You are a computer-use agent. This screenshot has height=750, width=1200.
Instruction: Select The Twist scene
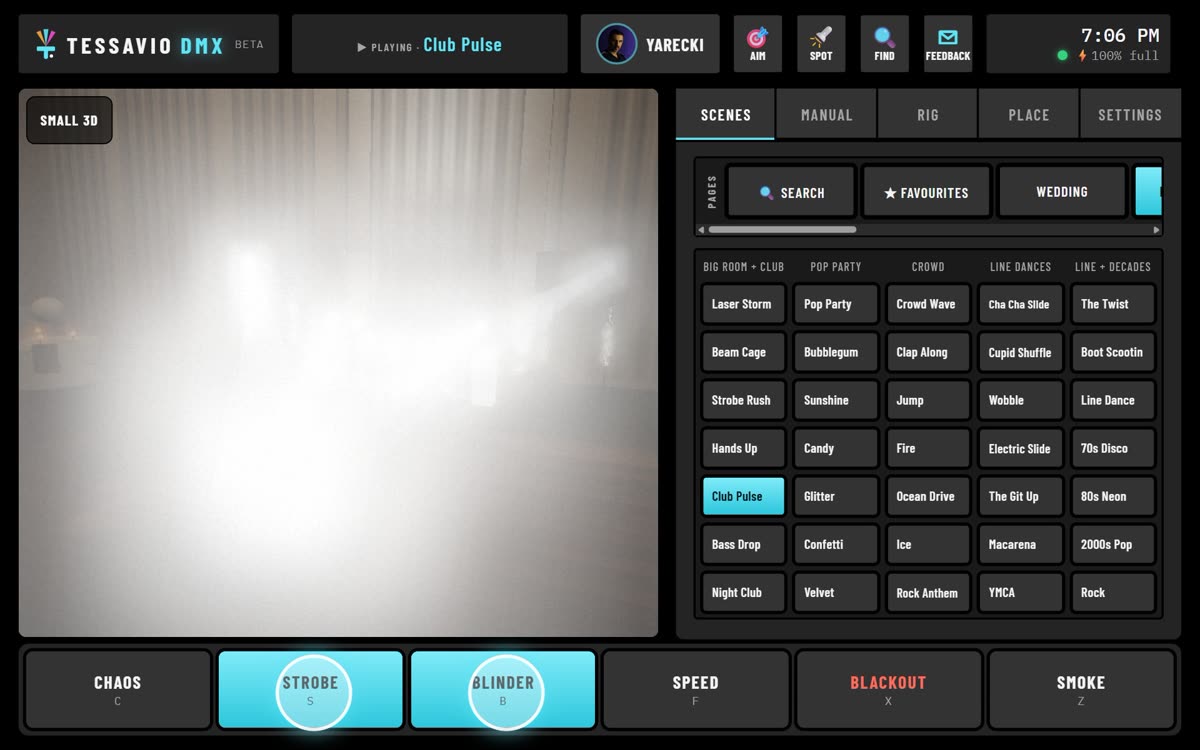(1113, 304)
